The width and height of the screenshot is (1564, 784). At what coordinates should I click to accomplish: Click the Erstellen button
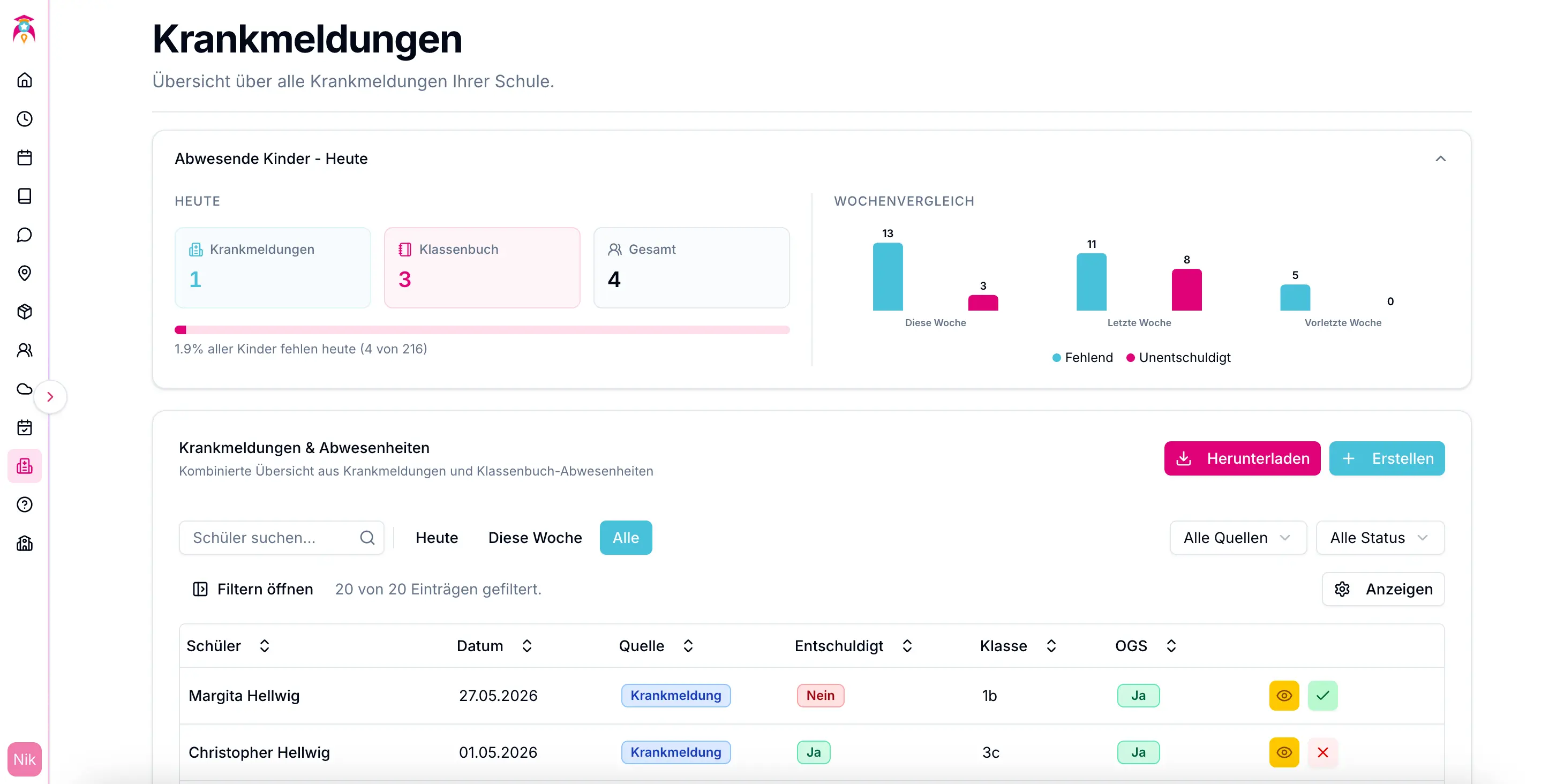(1387, 458)
